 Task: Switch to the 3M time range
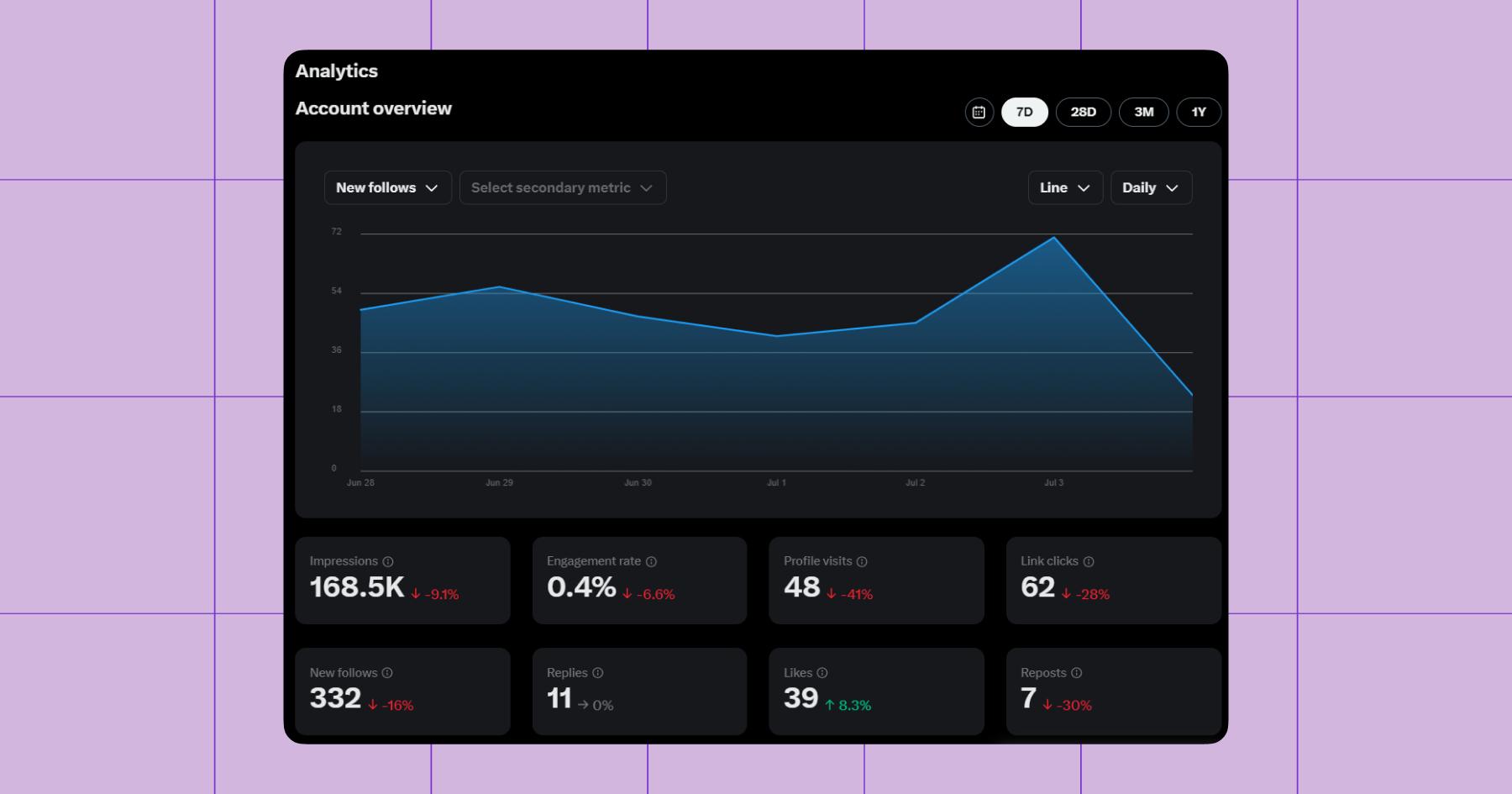[1144, 112]
